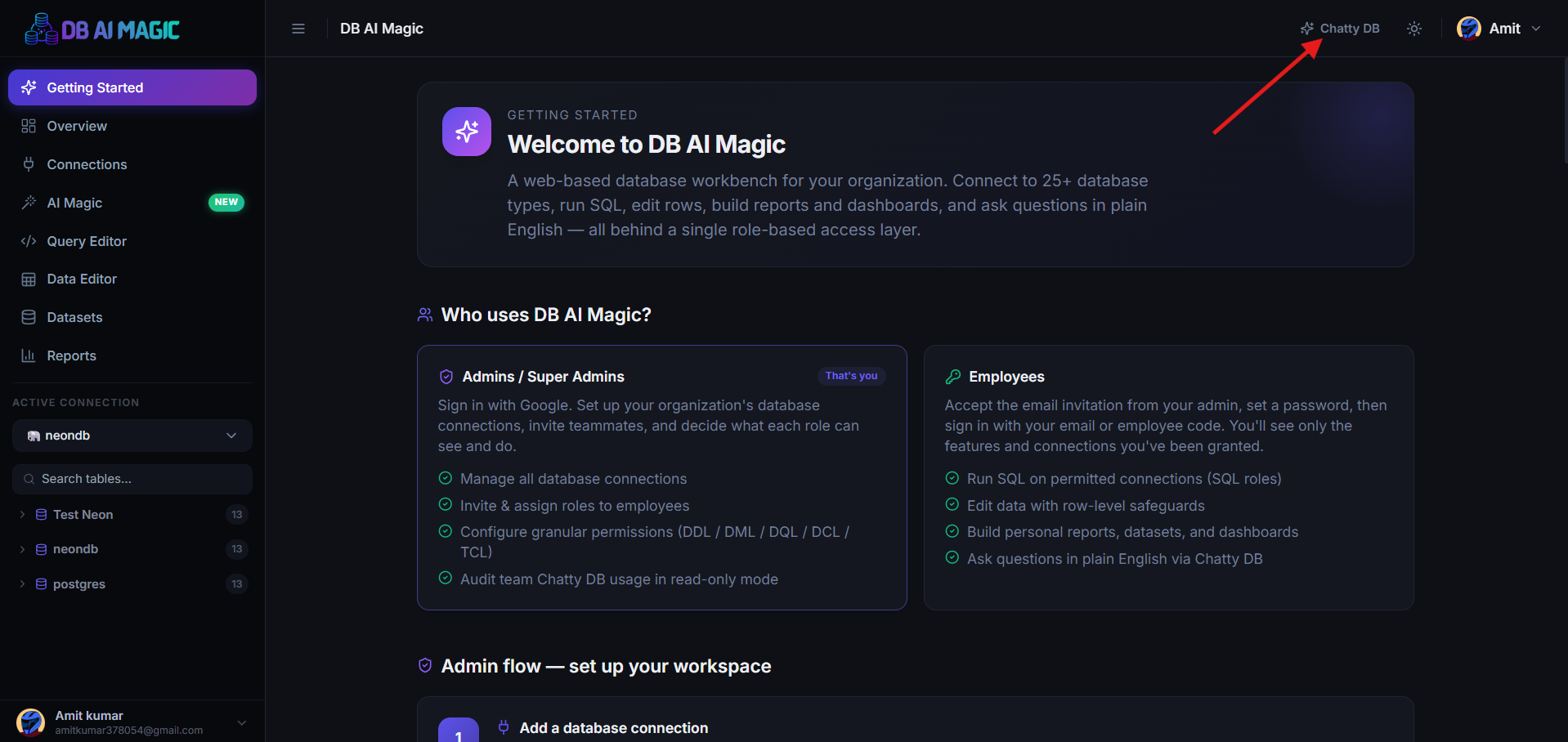
Task: Go to the Datasets menu item
Action: pos(132,317)
